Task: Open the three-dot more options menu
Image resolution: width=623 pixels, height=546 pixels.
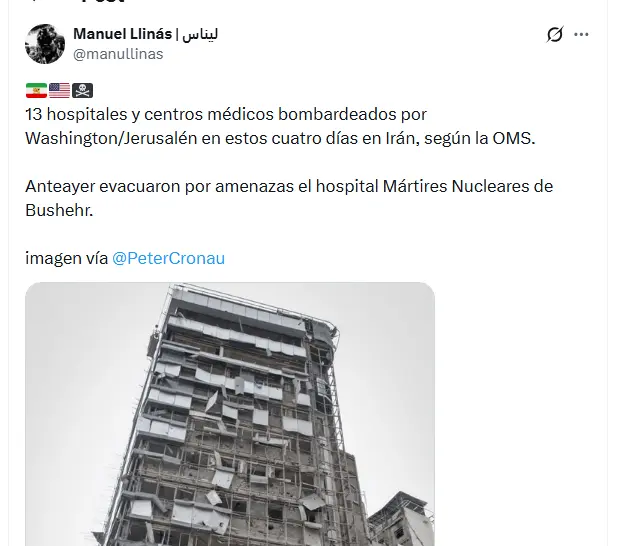Action: click(581, 35)
